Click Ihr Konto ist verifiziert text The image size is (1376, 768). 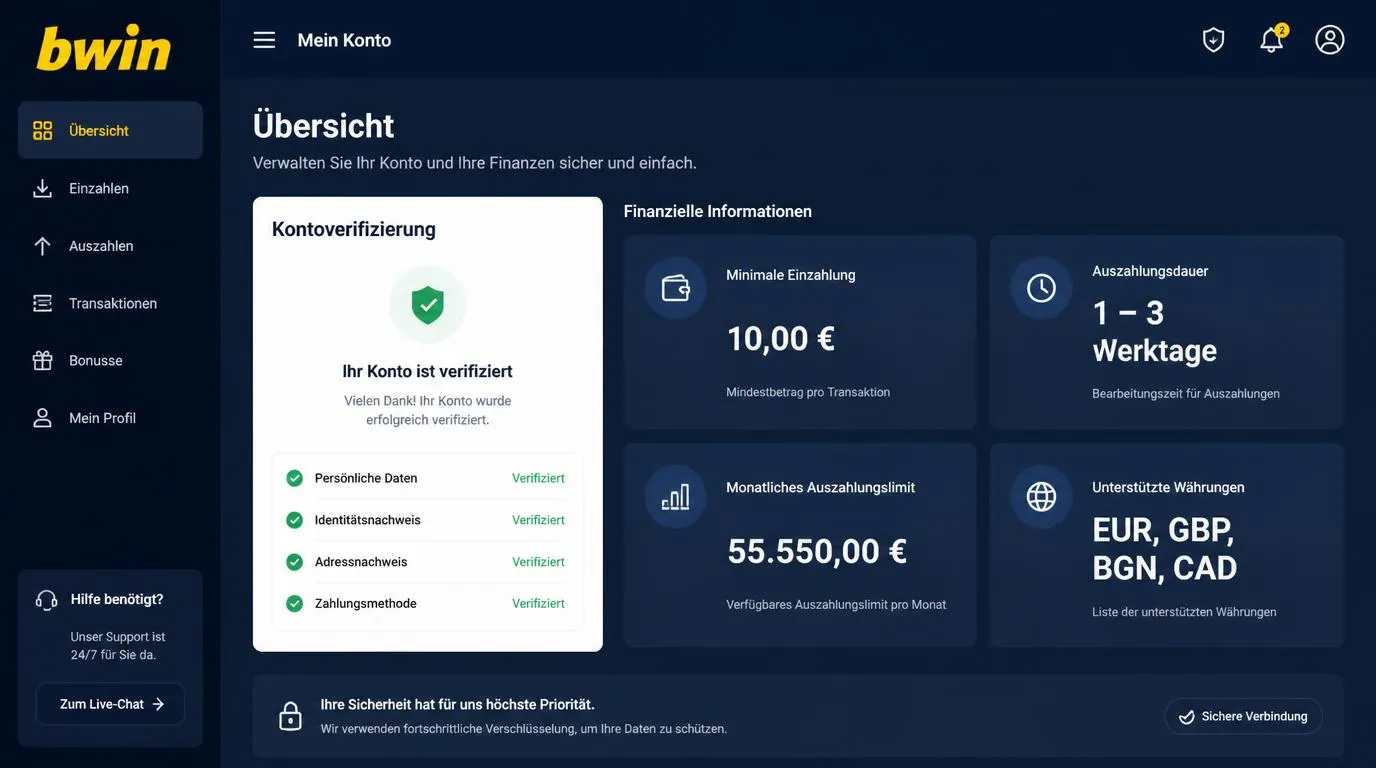[427, 371]
